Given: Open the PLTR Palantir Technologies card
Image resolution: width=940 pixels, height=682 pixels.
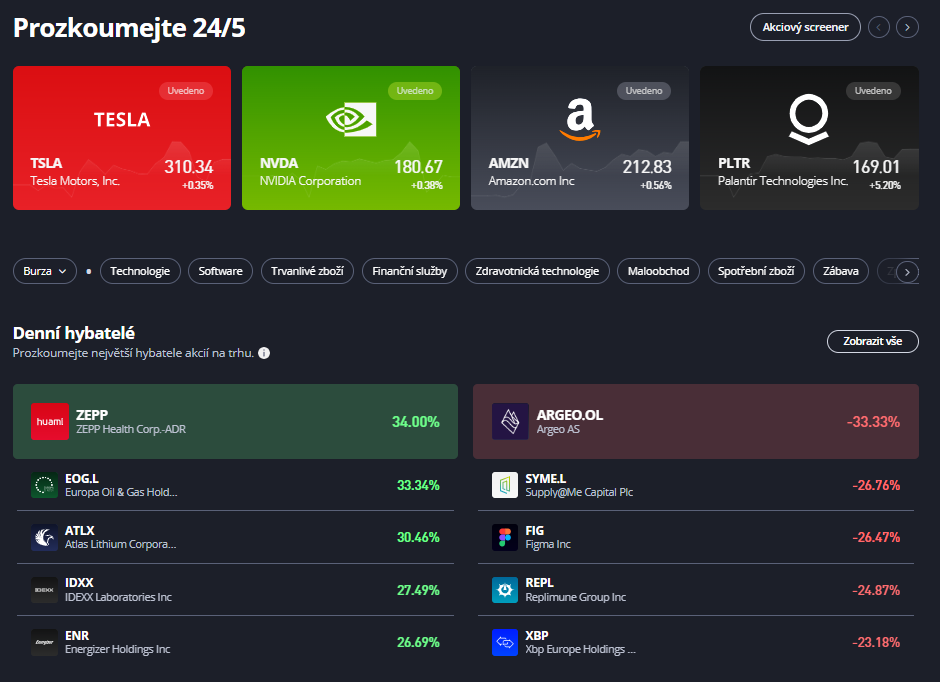Looking at the screenshot, I should (809, 138).
